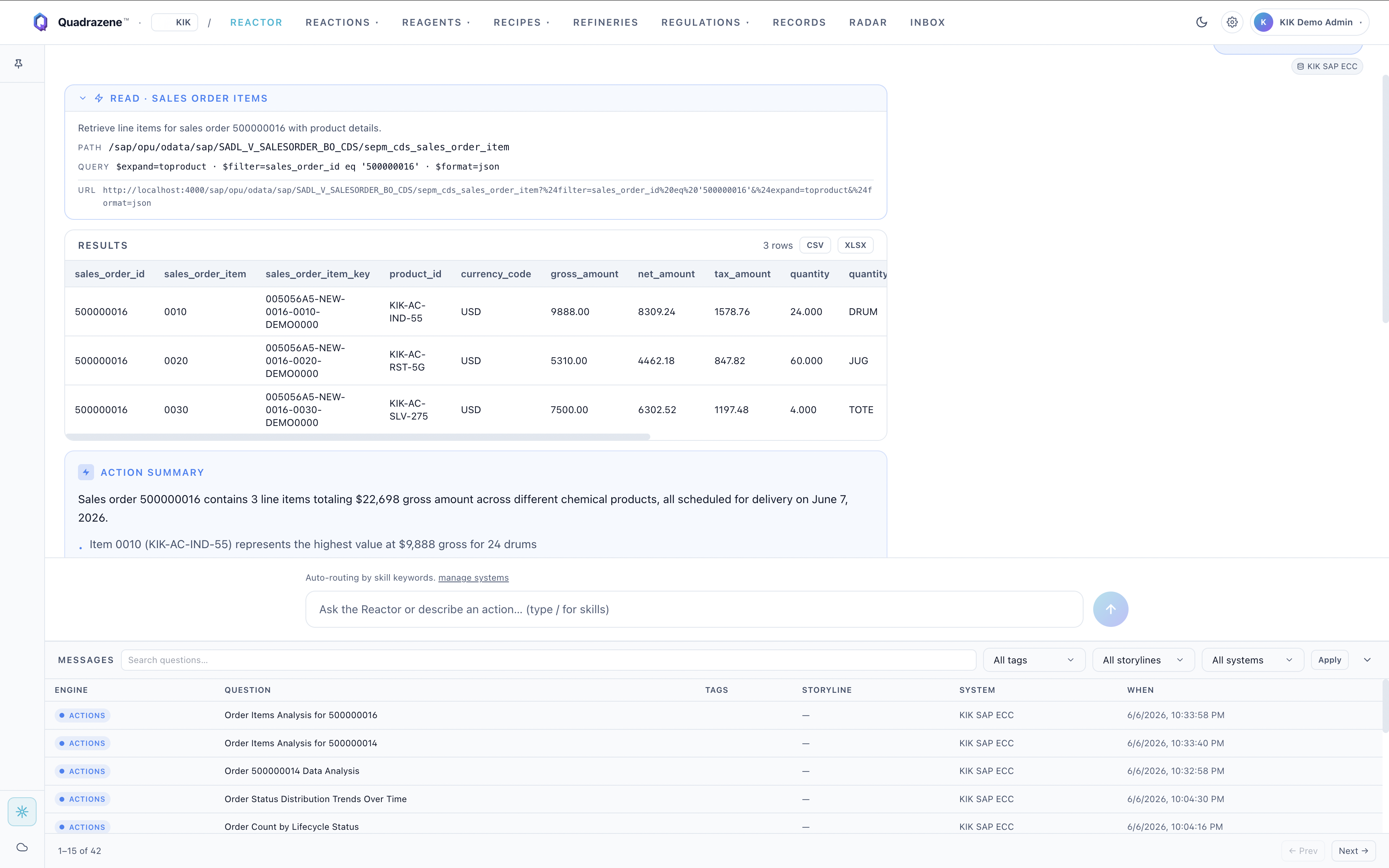The height and width of the screenshot is (868, 1389).
Task: Open the All storylines filter dropdown
Action: tap(1143, 660)
